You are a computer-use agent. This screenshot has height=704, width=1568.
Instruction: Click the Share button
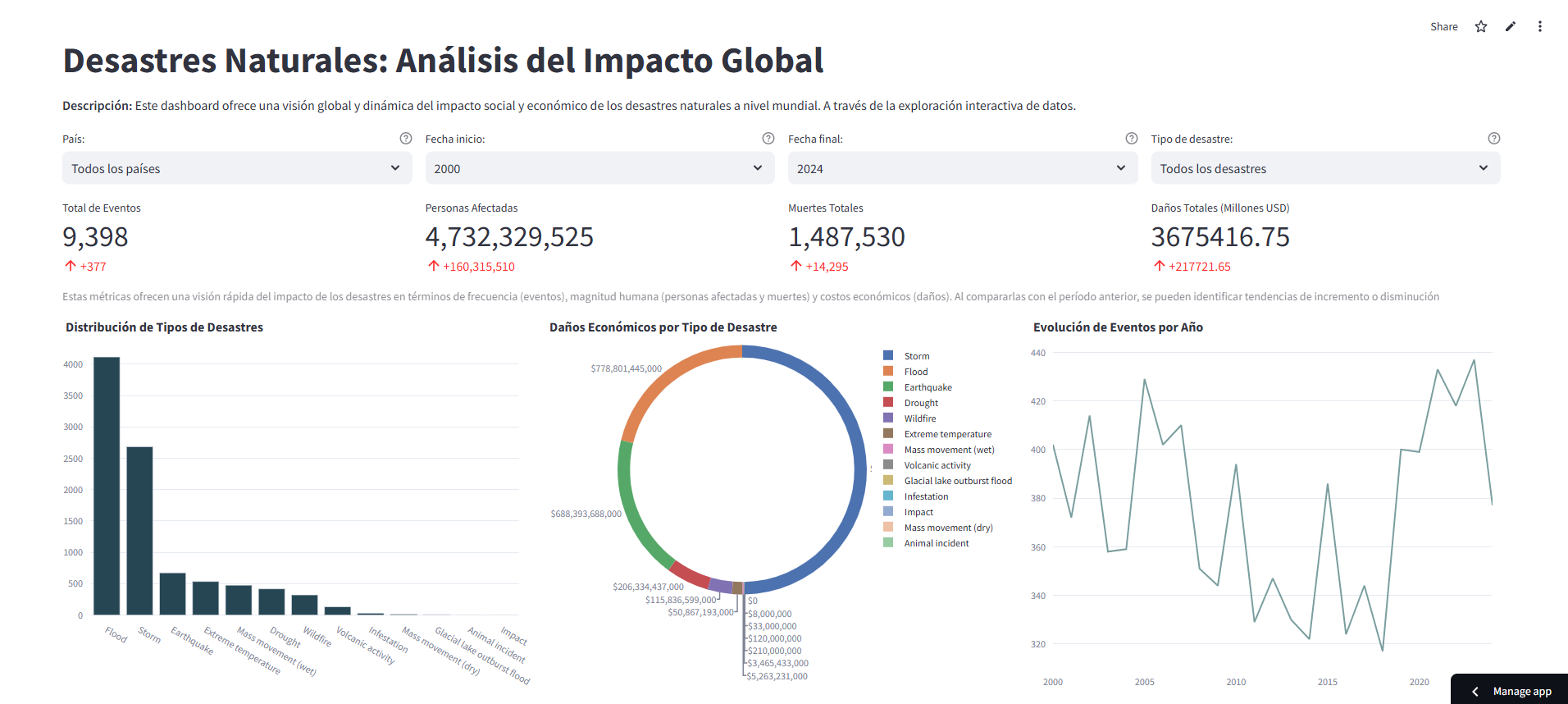pyautogui.click(x=1443, y=26)
